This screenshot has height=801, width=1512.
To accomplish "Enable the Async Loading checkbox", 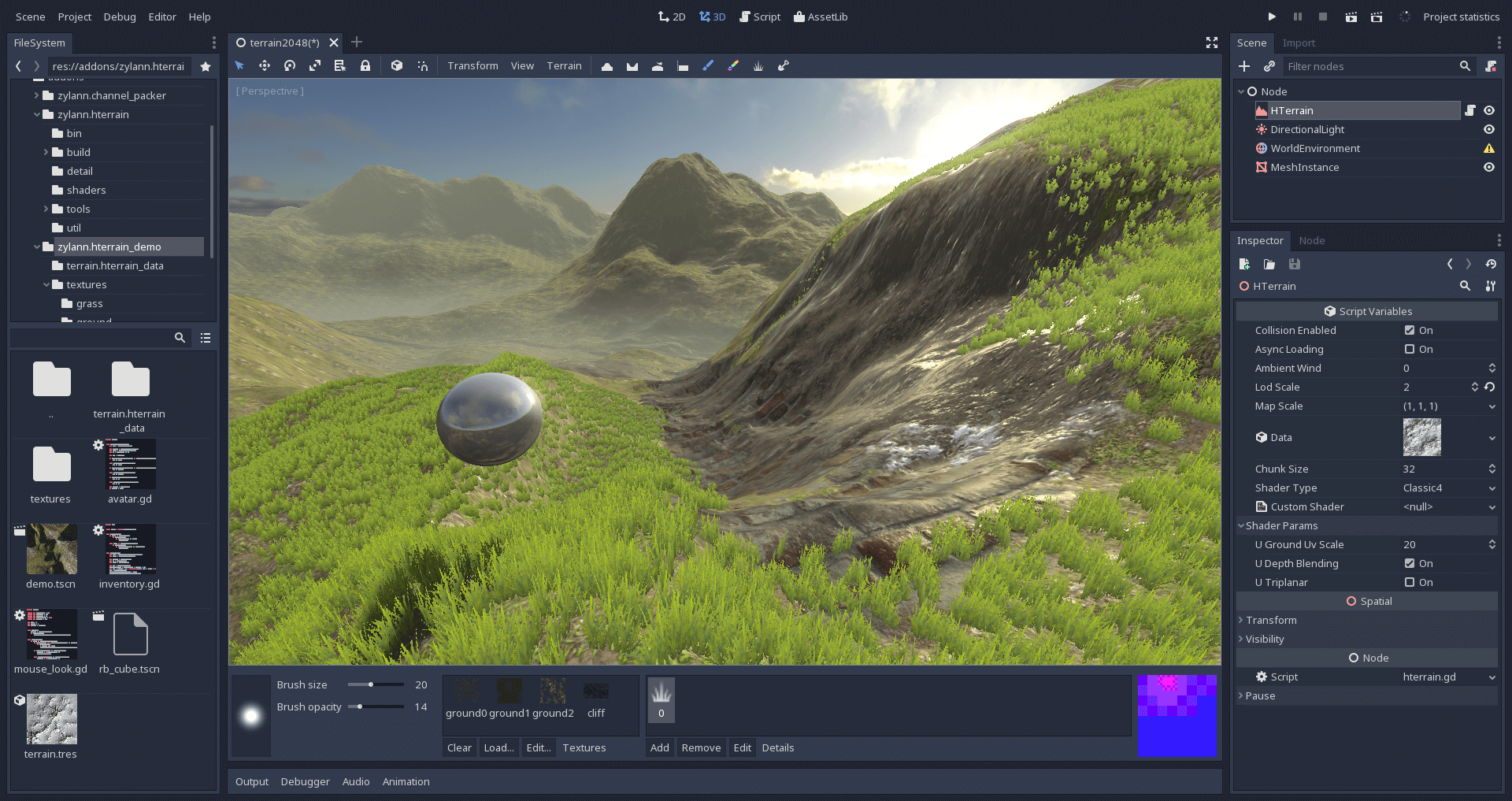I will pos(1410,349).
